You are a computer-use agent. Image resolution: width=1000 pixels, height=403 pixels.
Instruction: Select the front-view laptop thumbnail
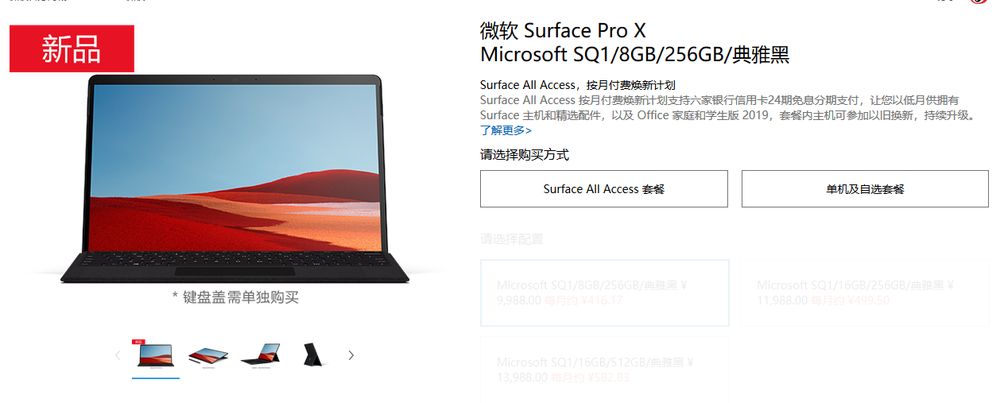pyautogui.click(x=156, y=355)
